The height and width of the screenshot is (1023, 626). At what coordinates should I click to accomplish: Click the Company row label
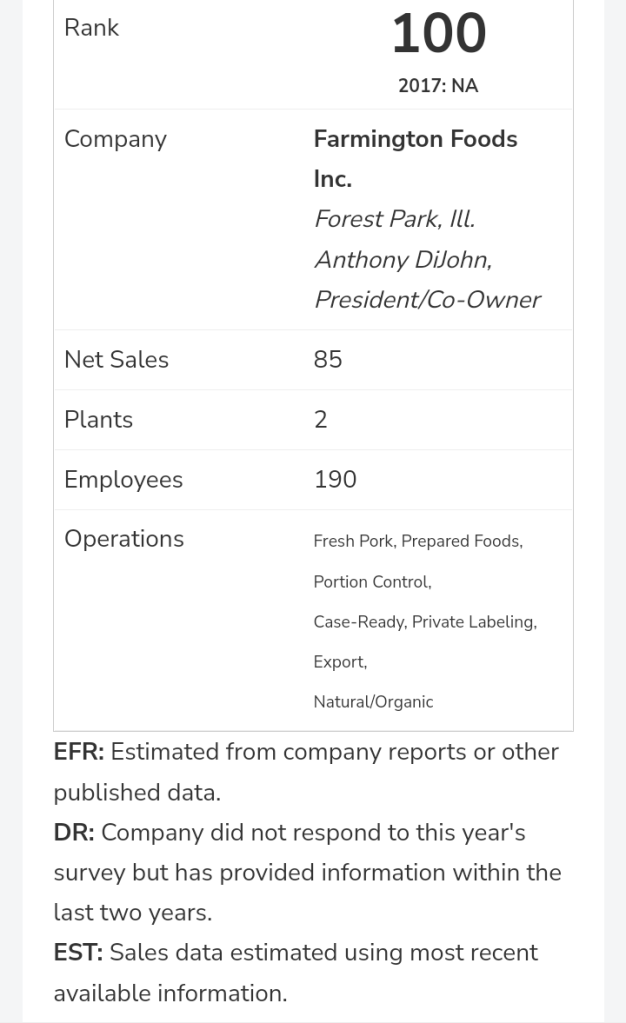(115, 139)
